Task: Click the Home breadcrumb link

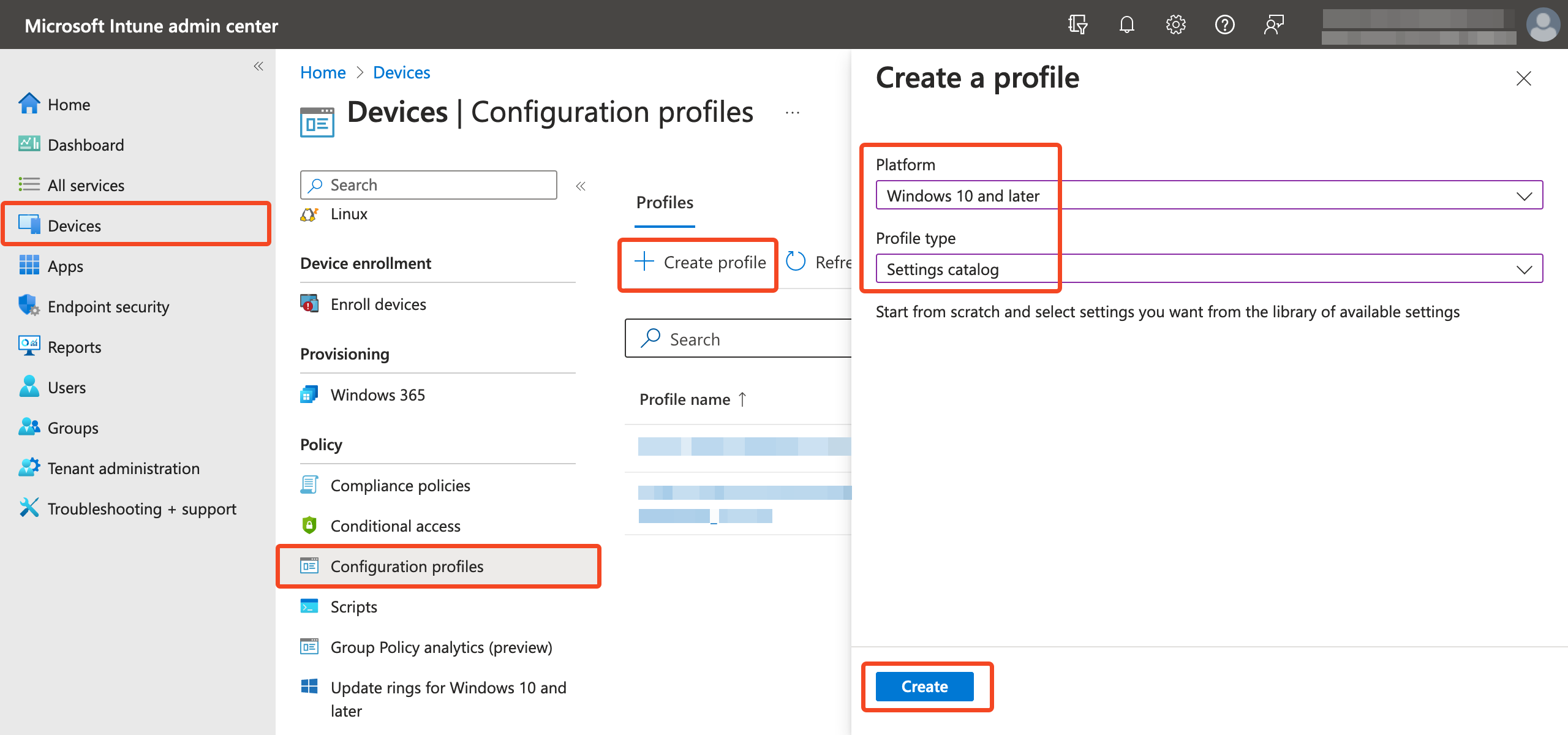Action: (323, 72)
